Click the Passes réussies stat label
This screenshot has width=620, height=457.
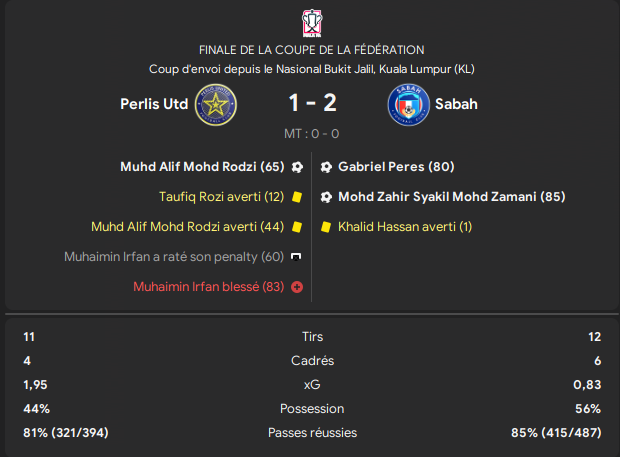(x=312, y=433)
